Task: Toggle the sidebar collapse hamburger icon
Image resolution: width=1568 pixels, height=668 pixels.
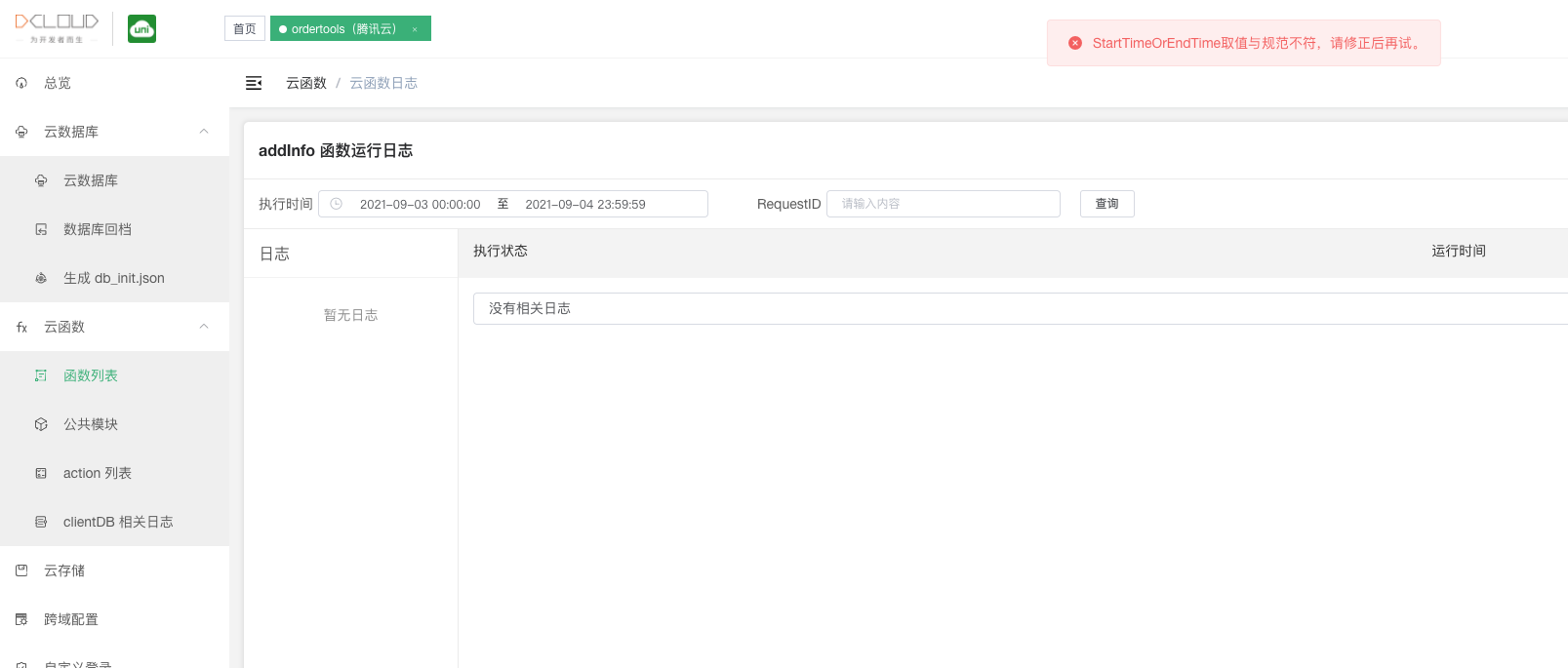Action: (254, 83)
